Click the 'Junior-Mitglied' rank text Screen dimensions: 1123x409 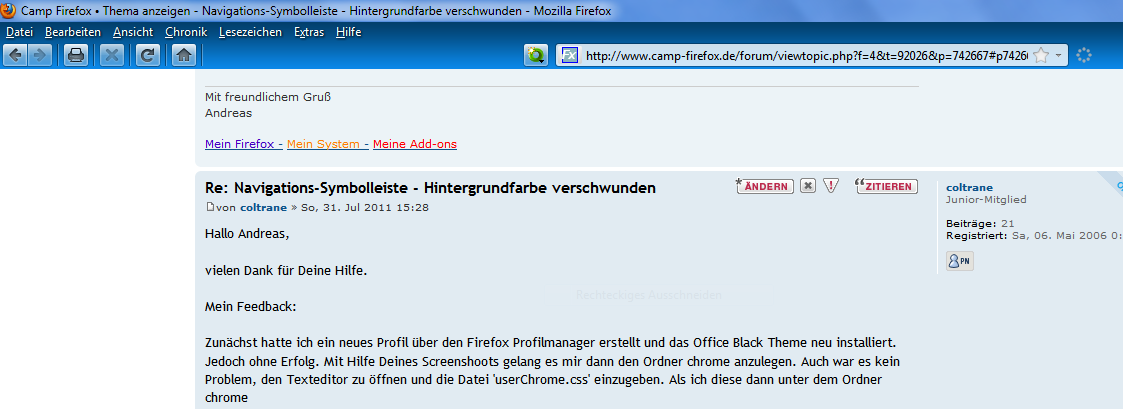point(985,200)
